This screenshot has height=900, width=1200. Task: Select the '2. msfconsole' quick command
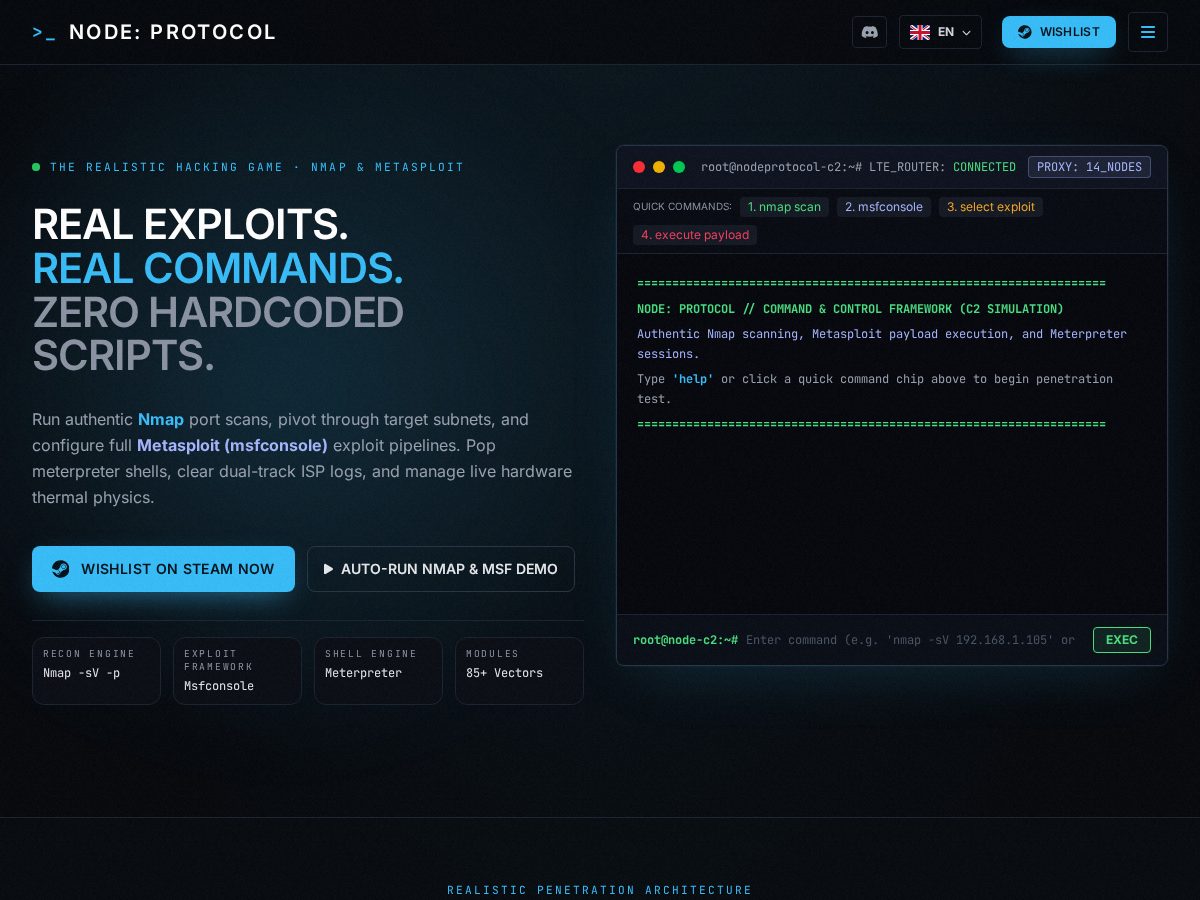(x=884, y=207)
